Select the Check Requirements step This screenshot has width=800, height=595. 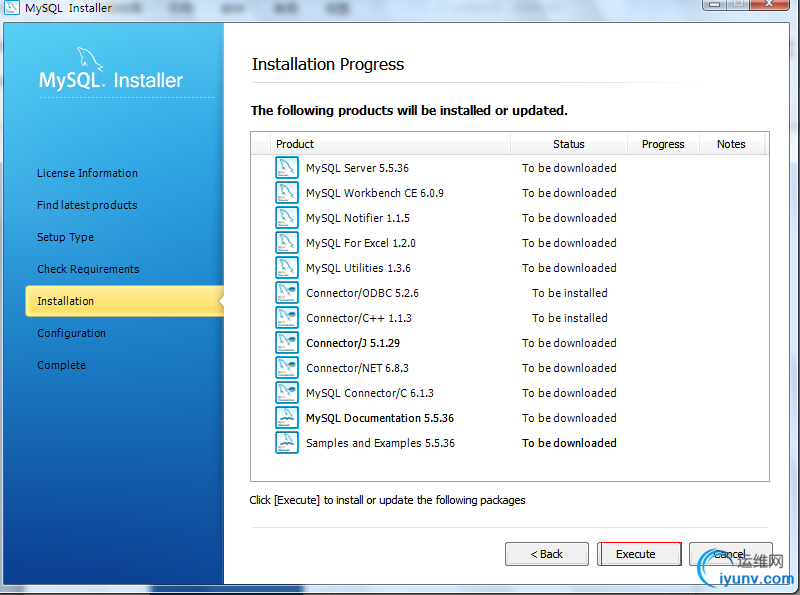coord(88,269)
